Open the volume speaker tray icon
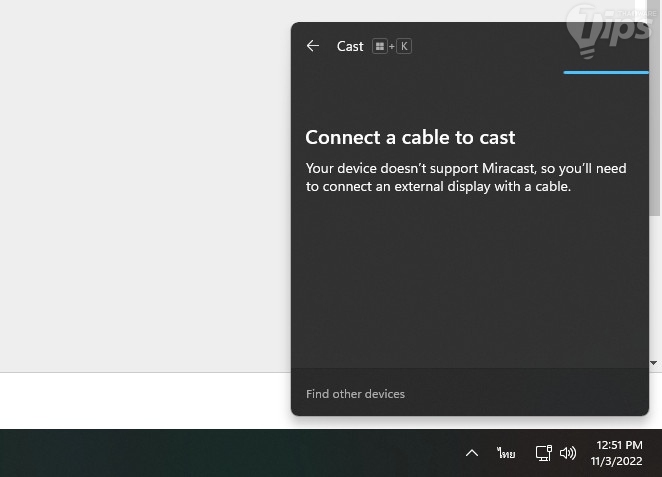Image resolution: width=662 pixels, height=477 pixels. (x=567, y=453)
